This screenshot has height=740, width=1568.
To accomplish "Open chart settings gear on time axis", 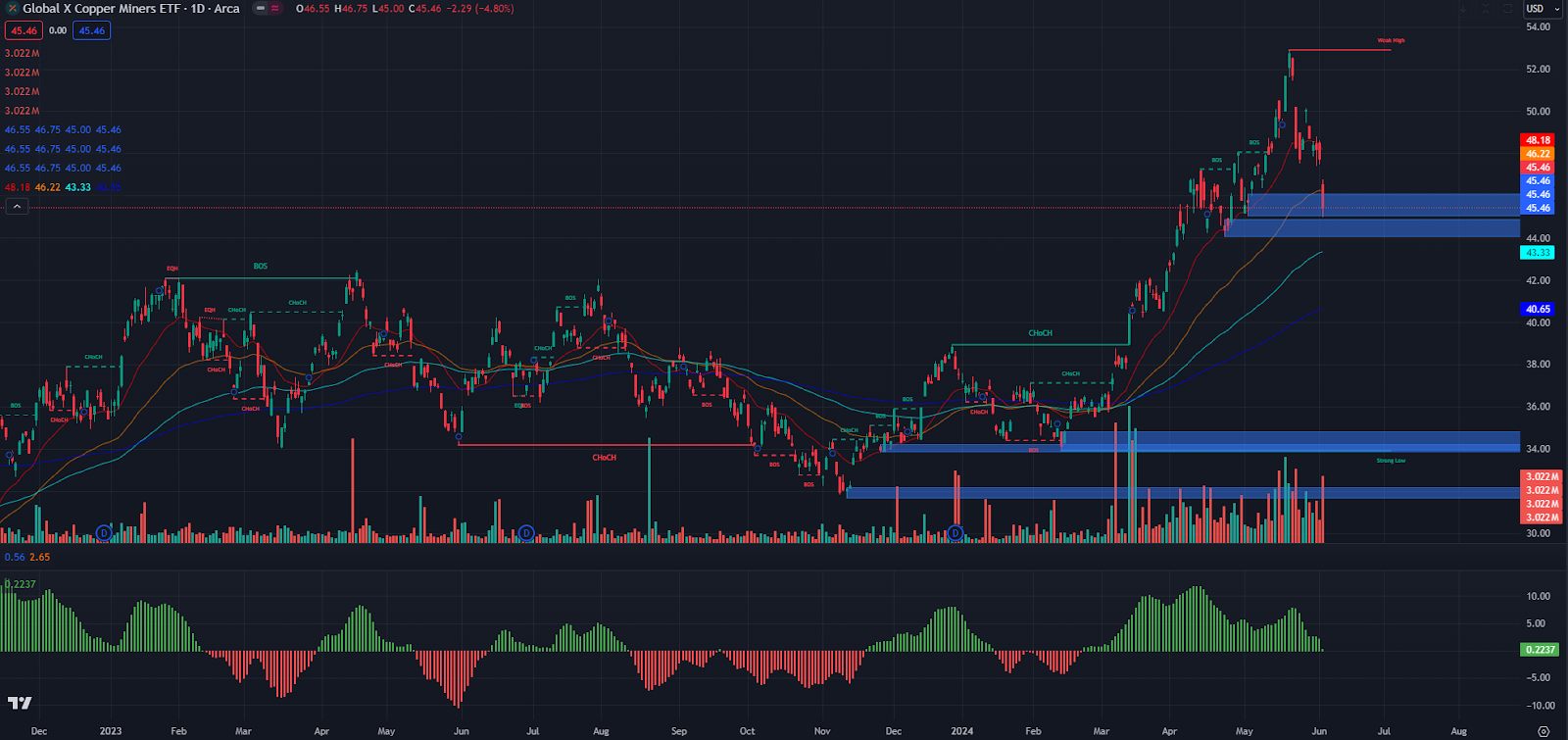I will 1543,731.
